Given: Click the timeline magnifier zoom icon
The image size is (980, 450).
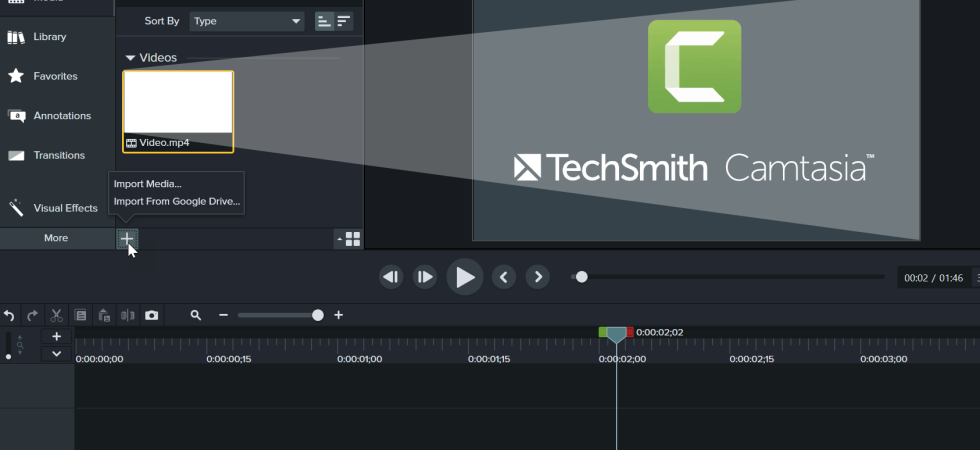Looking at the screenshot, I should click(x=196, y=316).
